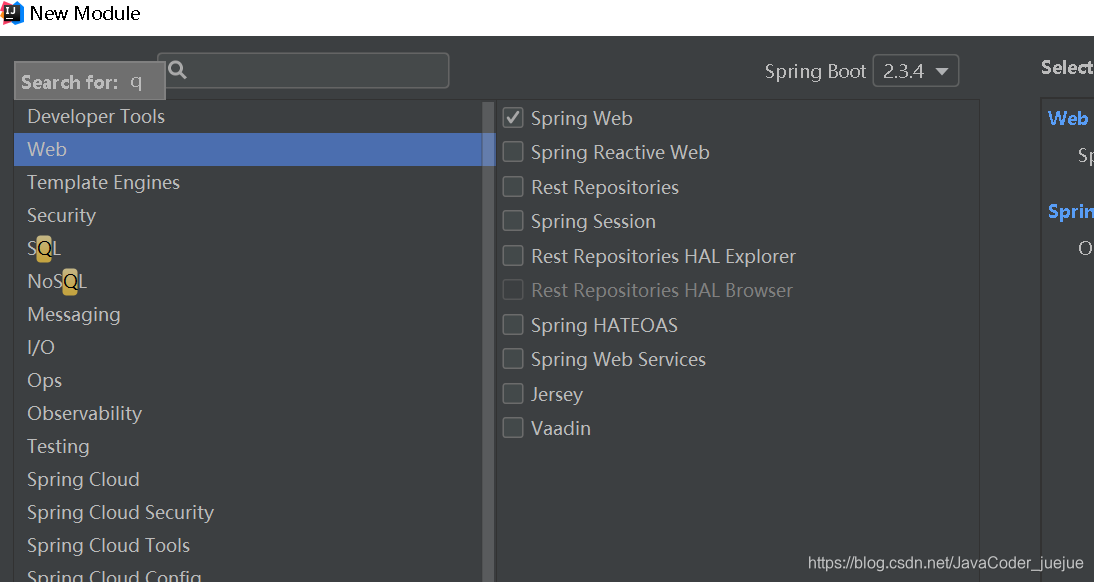This screenshot has width=1094, height=582.
Task: Uncheck the Spring Web checkbox
Action: [513, 118]
